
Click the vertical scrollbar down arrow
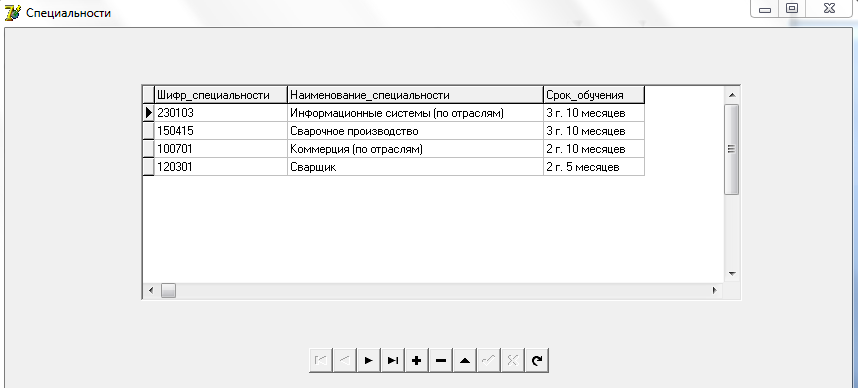point(732,274)
